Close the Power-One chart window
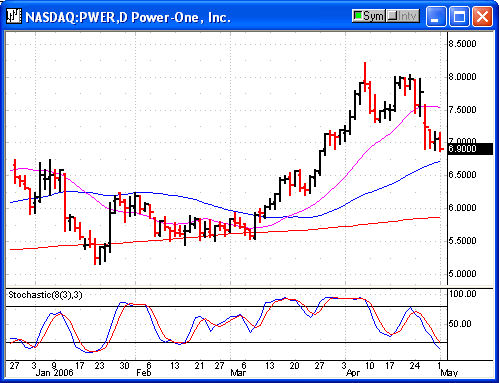Image resolution: width=499 pixels, height=383 pixels. pos(482,16)
